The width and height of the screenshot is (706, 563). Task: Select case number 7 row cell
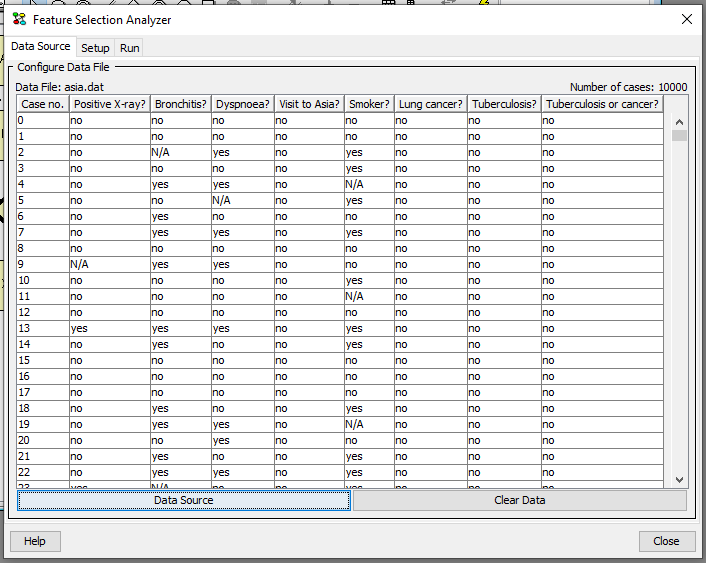point(43,232)
